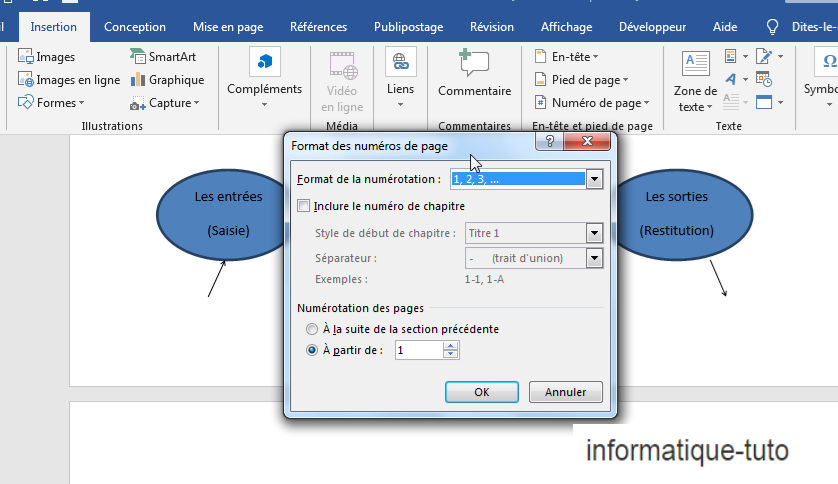Click the Images en ligne icon
Viewport: 838px width, 484px height.
[26, 80]
